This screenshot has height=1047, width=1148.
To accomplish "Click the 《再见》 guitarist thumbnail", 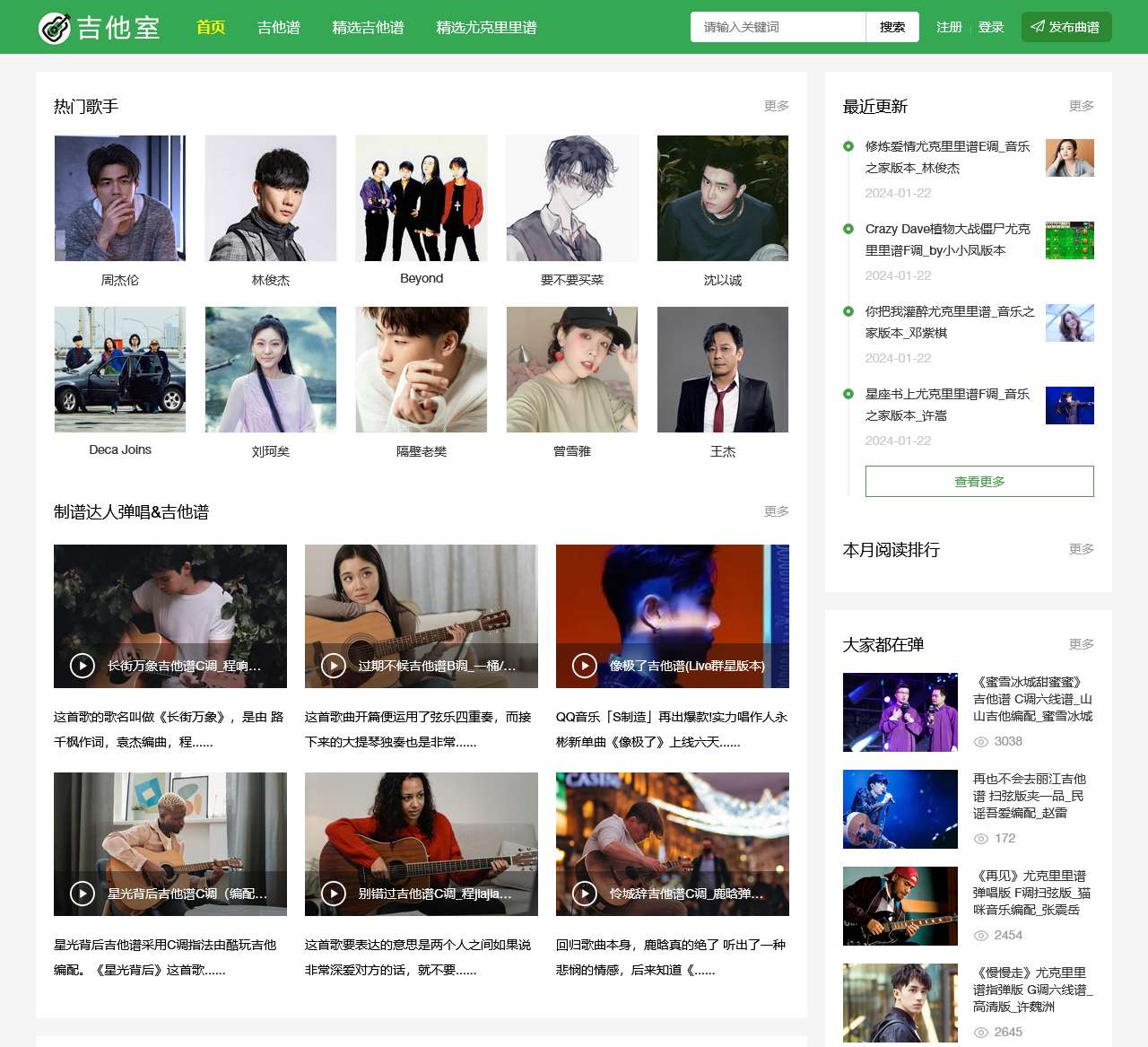I will pos(900,906).
